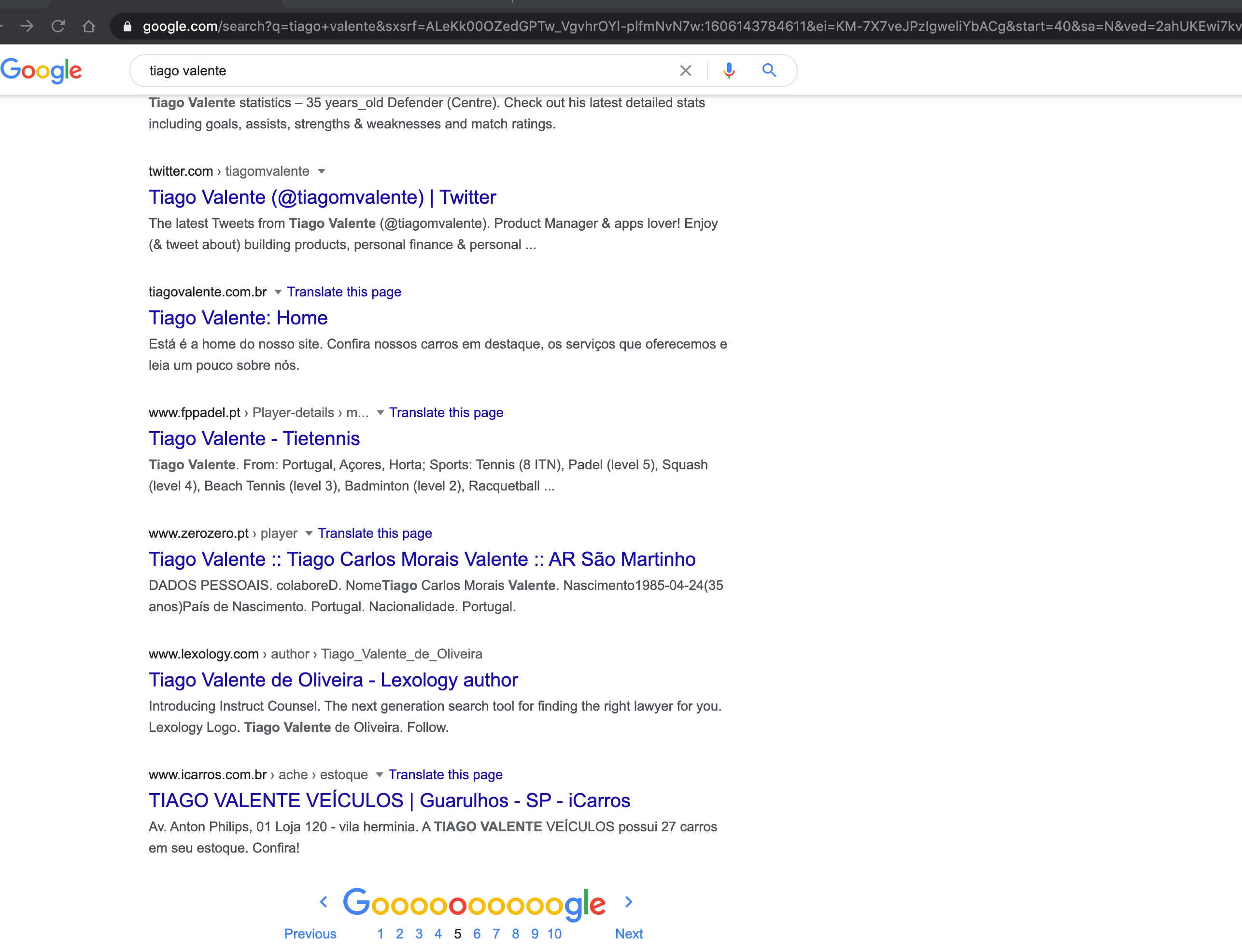Expand www.zerozero.pt result options arrow
Screen dimensions: 1242x952
point(309,533)
